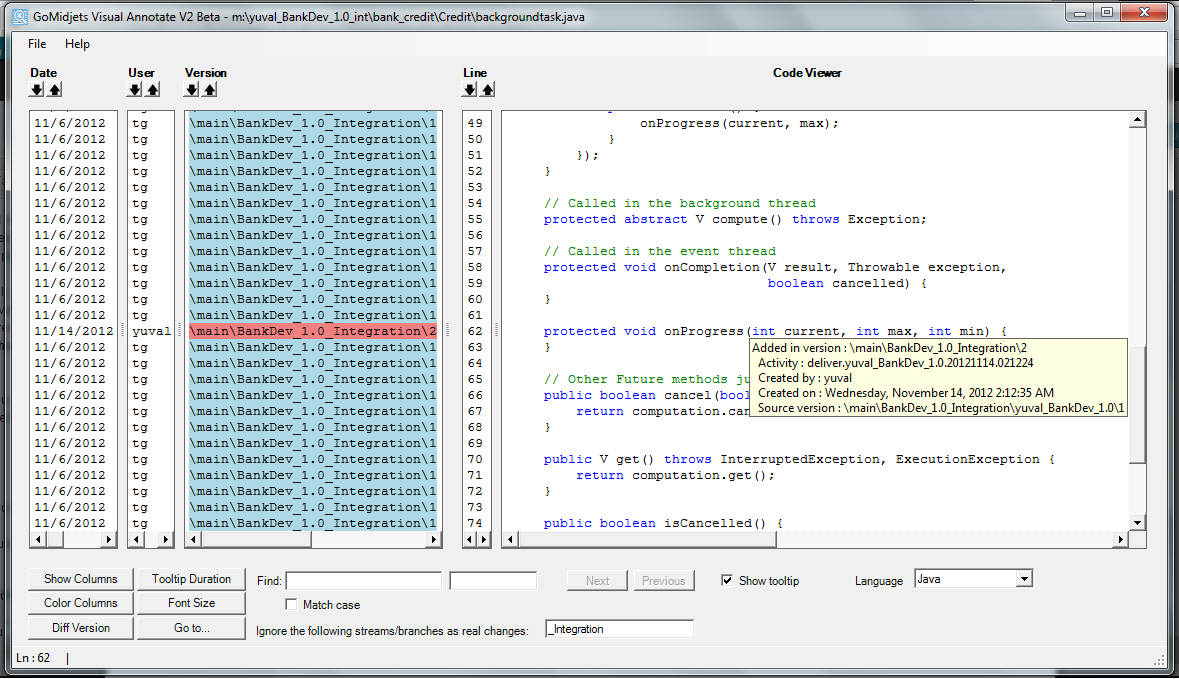Image resolution: width=1179 pixels, height=679 pixels.
Task: Open the Language dropdown showing Java
Action: pyautogui.click(x=1023, y=579)
